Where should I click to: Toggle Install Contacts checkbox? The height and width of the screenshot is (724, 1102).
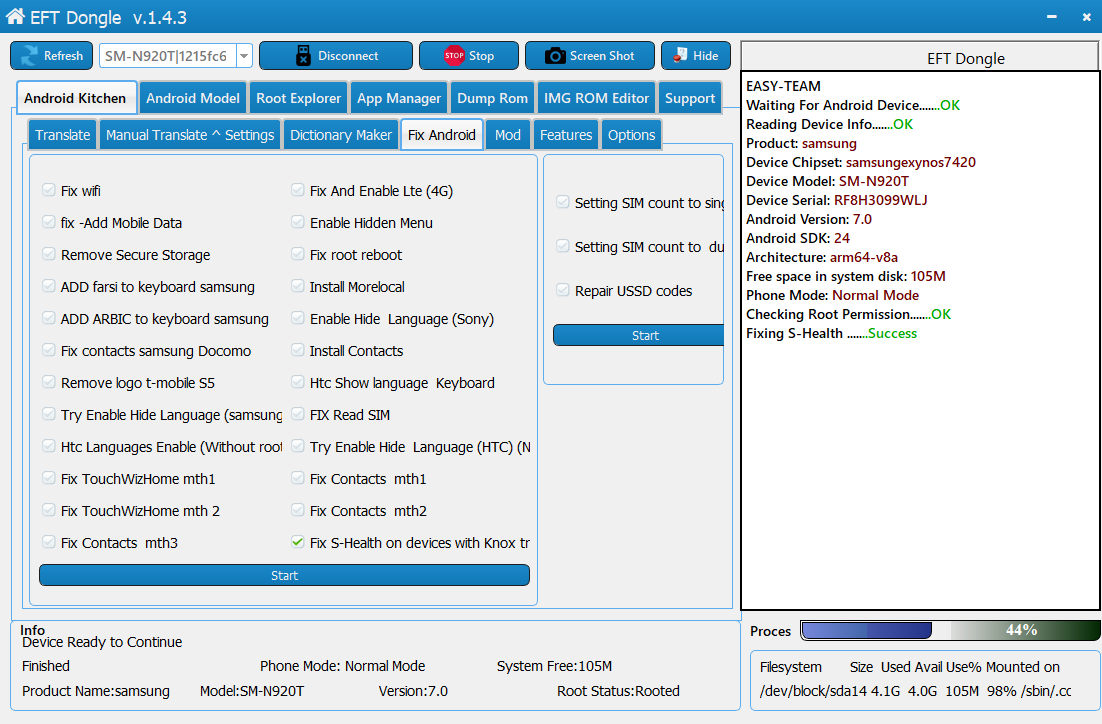point(297,350)
